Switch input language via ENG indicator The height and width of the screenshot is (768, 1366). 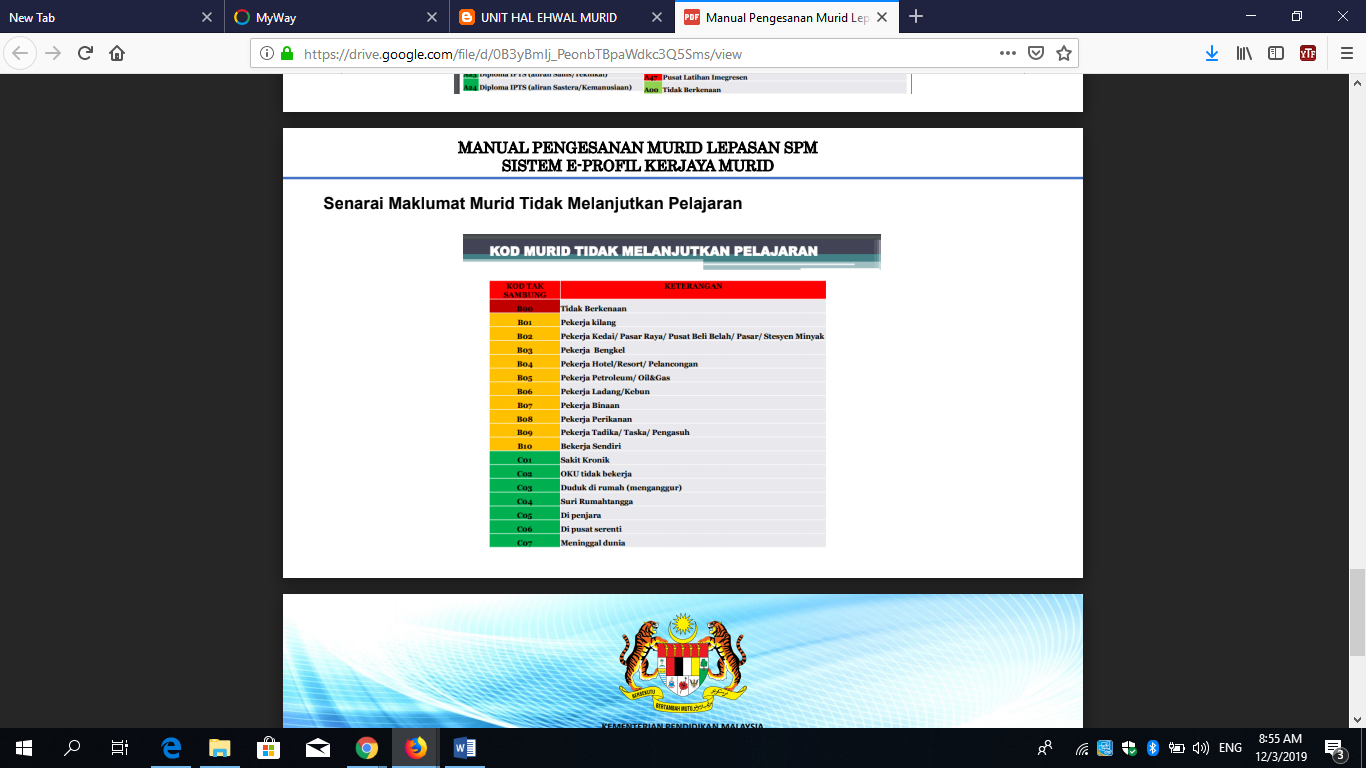[x=1230, y=748]
